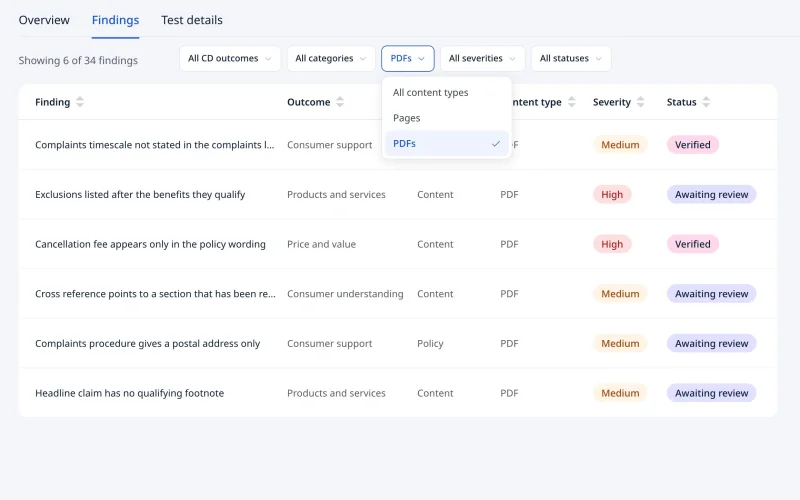Click Awaiting review status in Cross reference row
Viewport: 800px width, 500px height.
coord(711,294)
